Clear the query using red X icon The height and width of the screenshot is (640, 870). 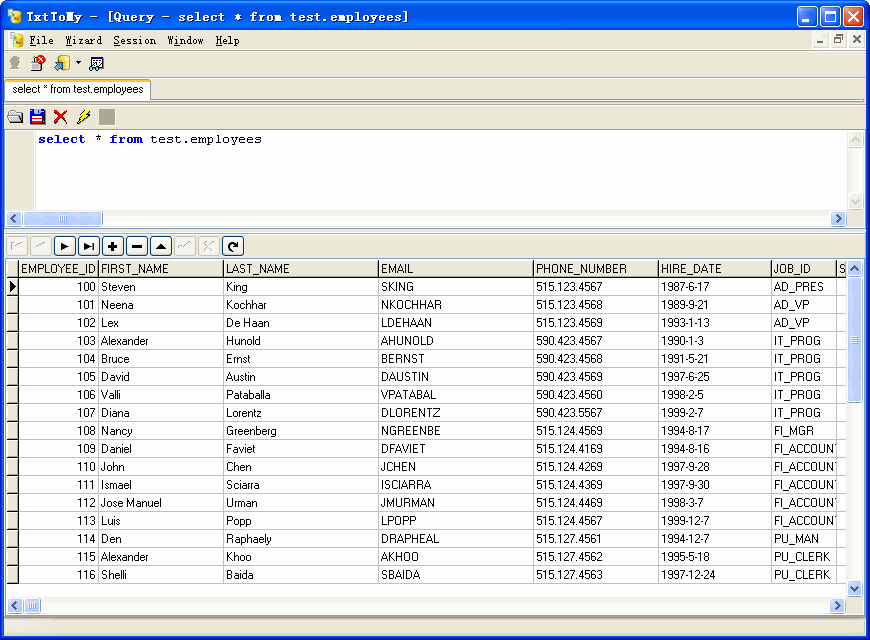pos(60,117)
